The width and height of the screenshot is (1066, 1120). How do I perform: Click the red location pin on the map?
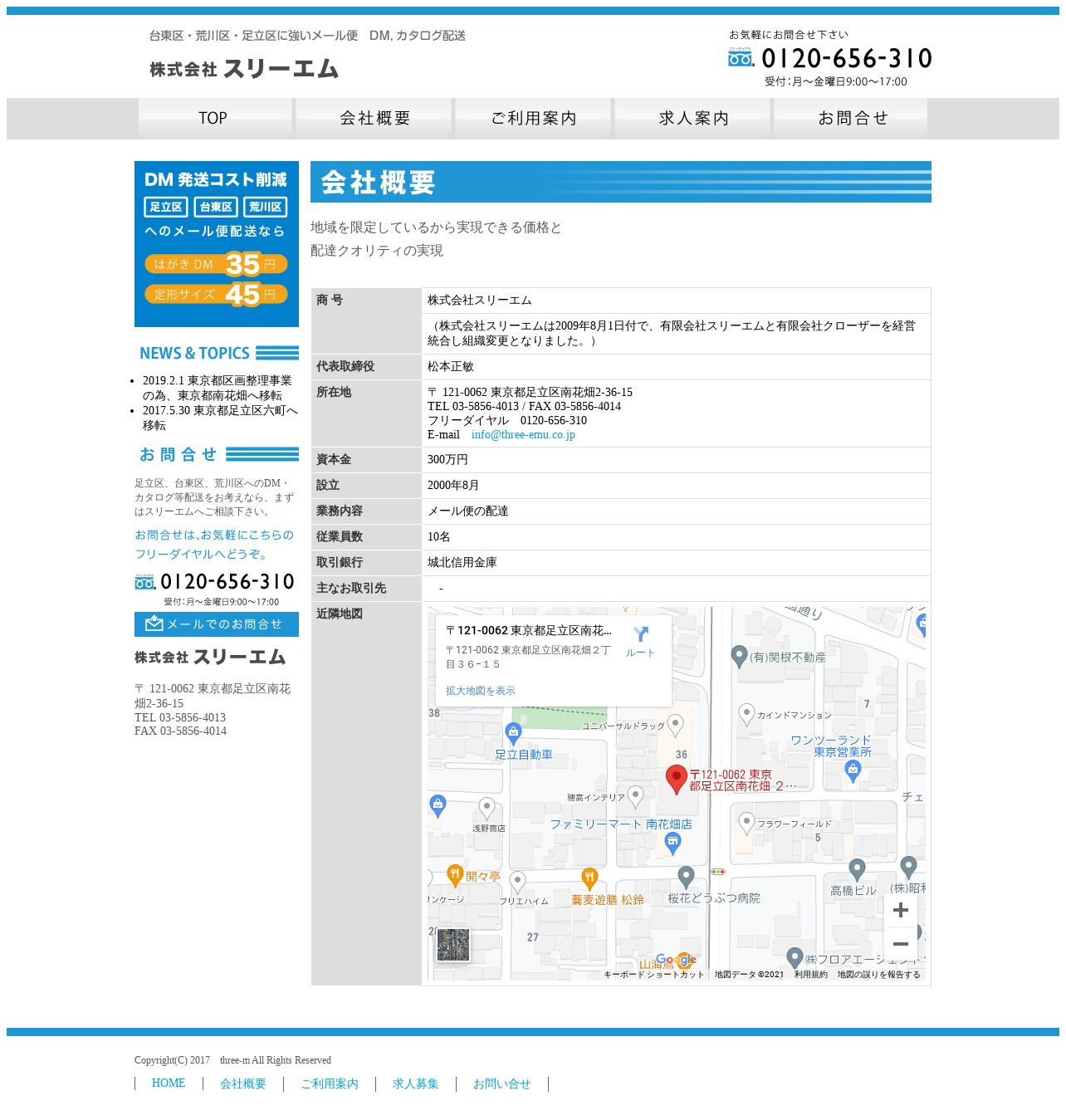677,780
